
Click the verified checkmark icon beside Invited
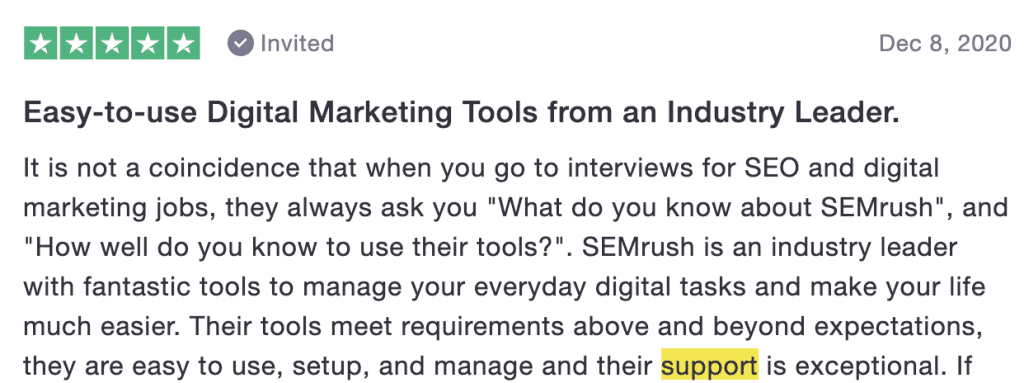(x=240, y=44)
